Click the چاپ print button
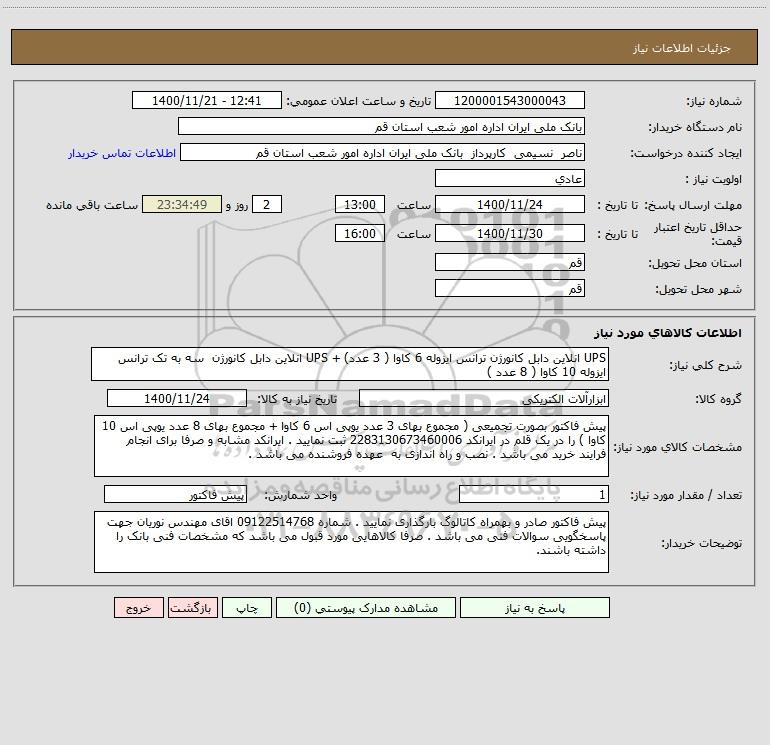This screenshot has width=770, height=745. click(x=247, y=608)
